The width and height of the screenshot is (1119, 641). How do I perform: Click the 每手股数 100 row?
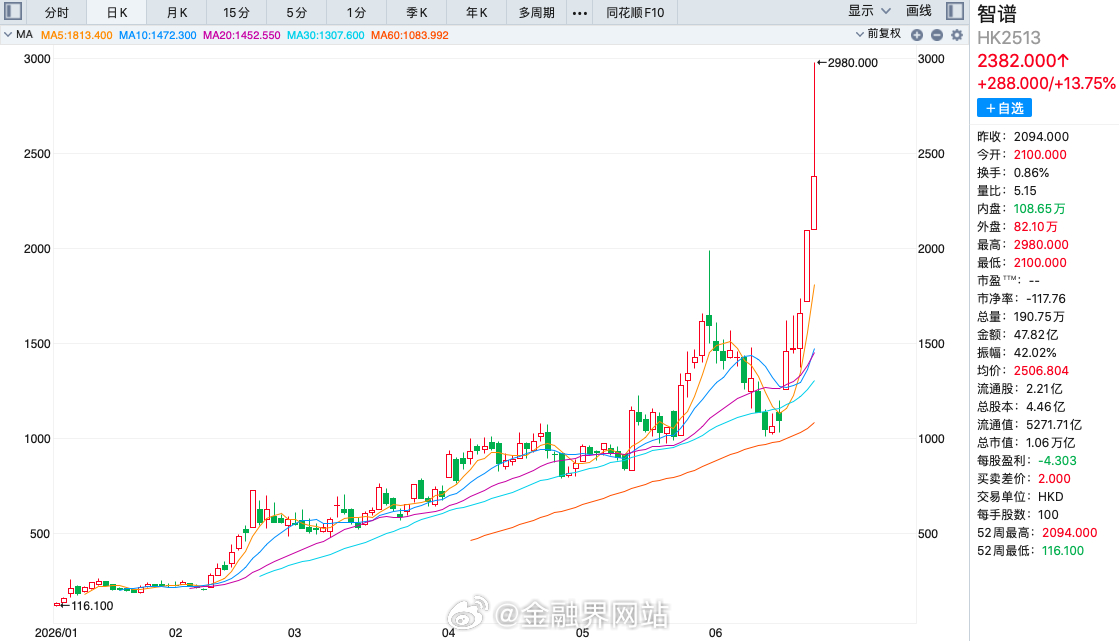pos(1018,515)
